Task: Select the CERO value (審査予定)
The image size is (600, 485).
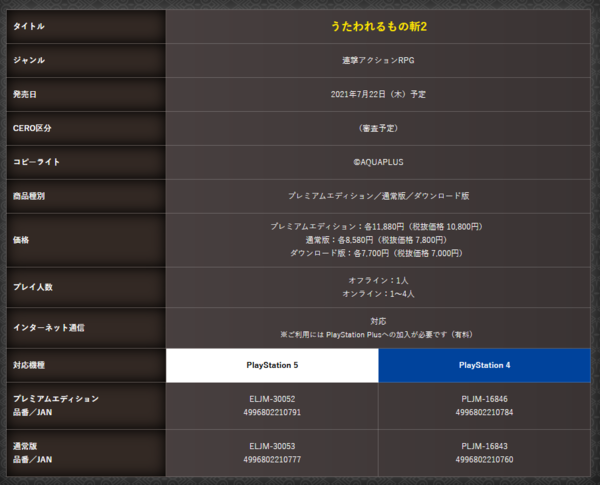Action: coord(378,128)
